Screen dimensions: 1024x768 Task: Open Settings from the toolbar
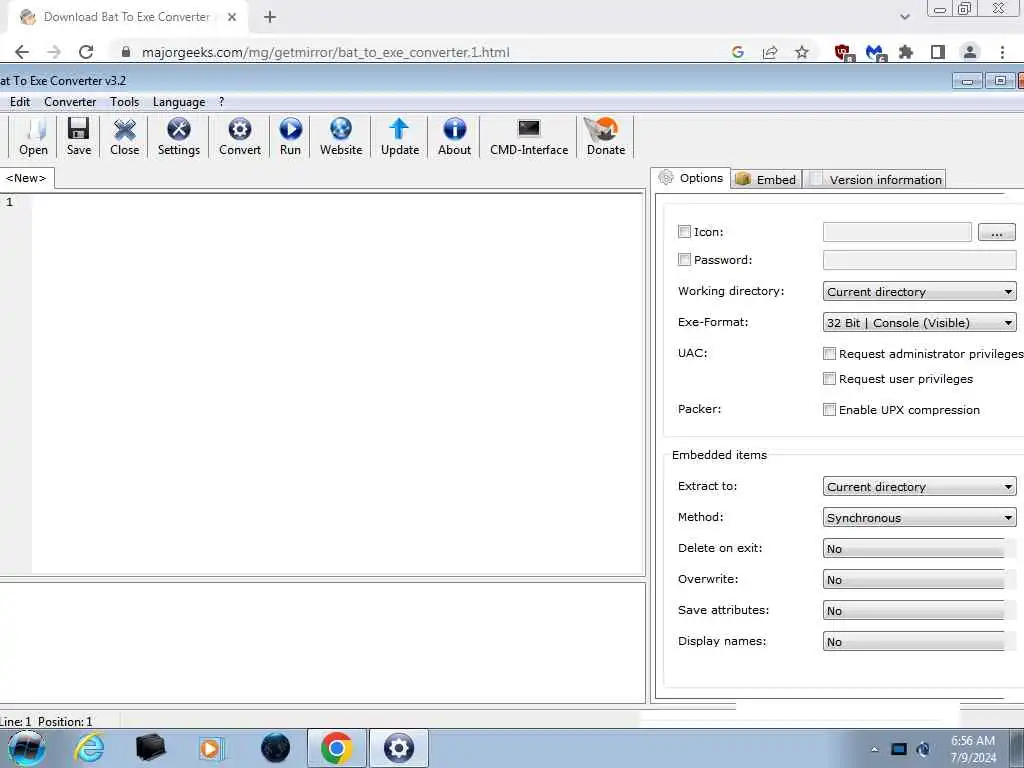click(x=178, y=136)
